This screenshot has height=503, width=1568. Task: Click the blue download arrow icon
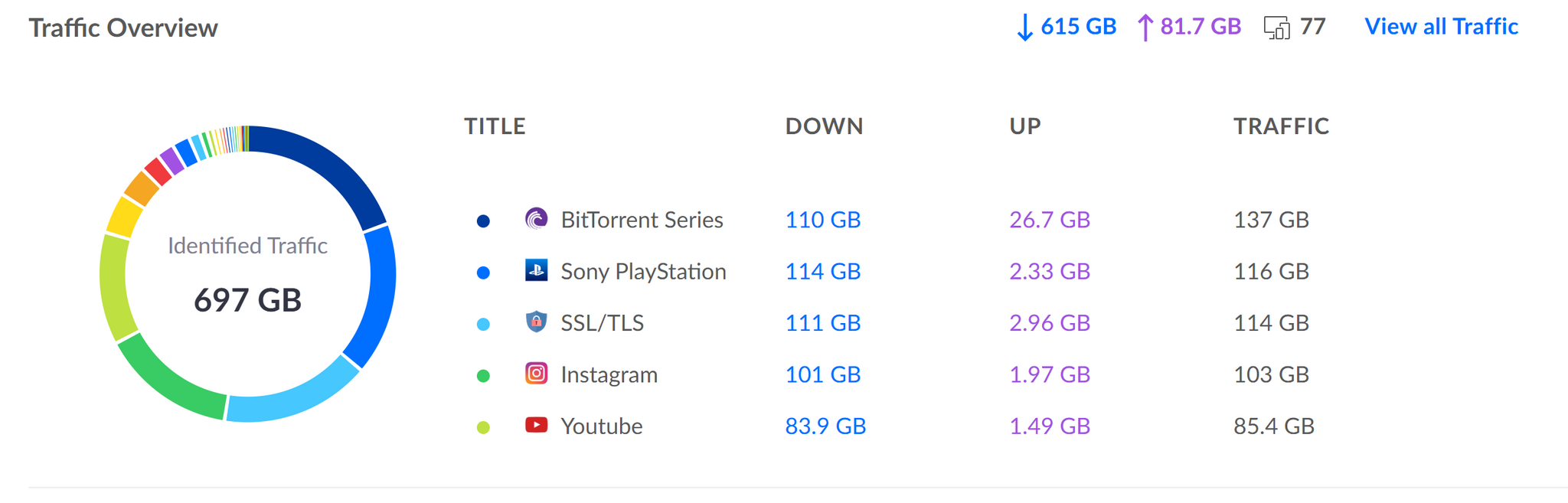1024,28
